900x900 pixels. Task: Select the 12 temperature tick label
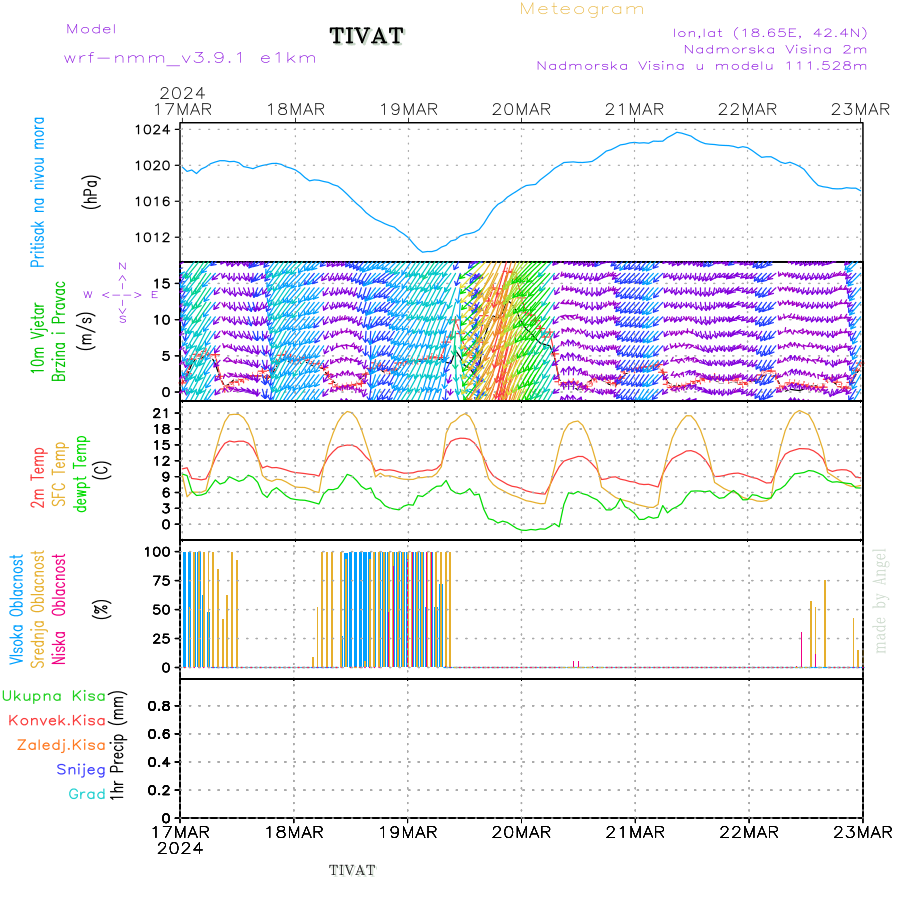click(x=162, y=461)
